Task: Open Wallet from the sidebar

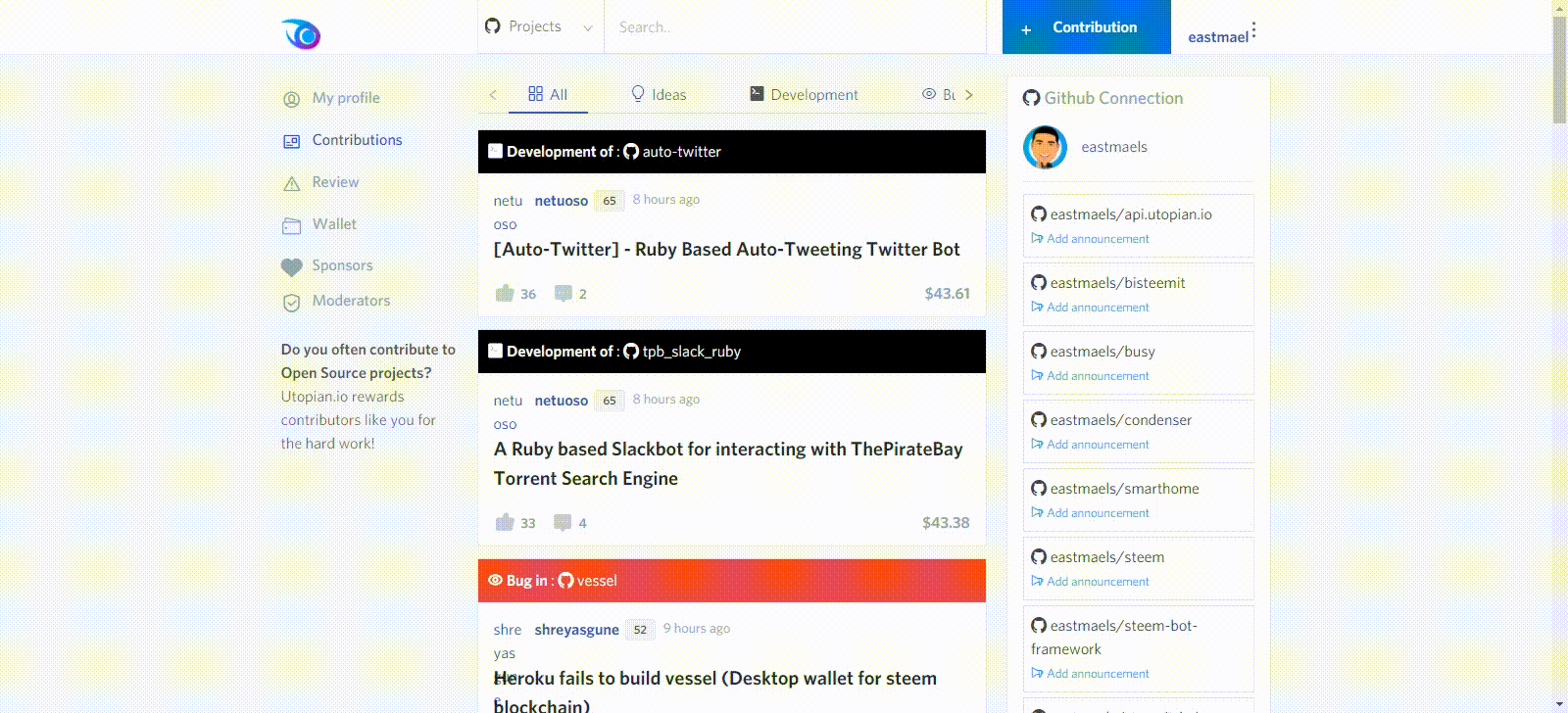Action: (334, 224)
